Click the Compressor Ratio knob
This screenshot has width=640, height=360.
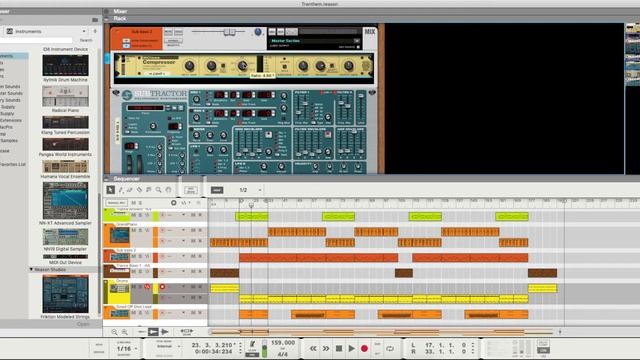242,66
